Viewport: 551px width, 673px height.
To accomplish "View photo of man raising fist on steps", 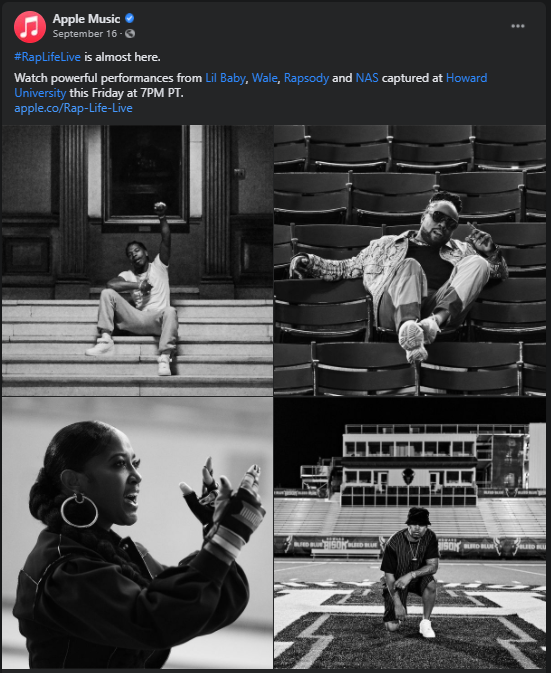I will [137, 261].
